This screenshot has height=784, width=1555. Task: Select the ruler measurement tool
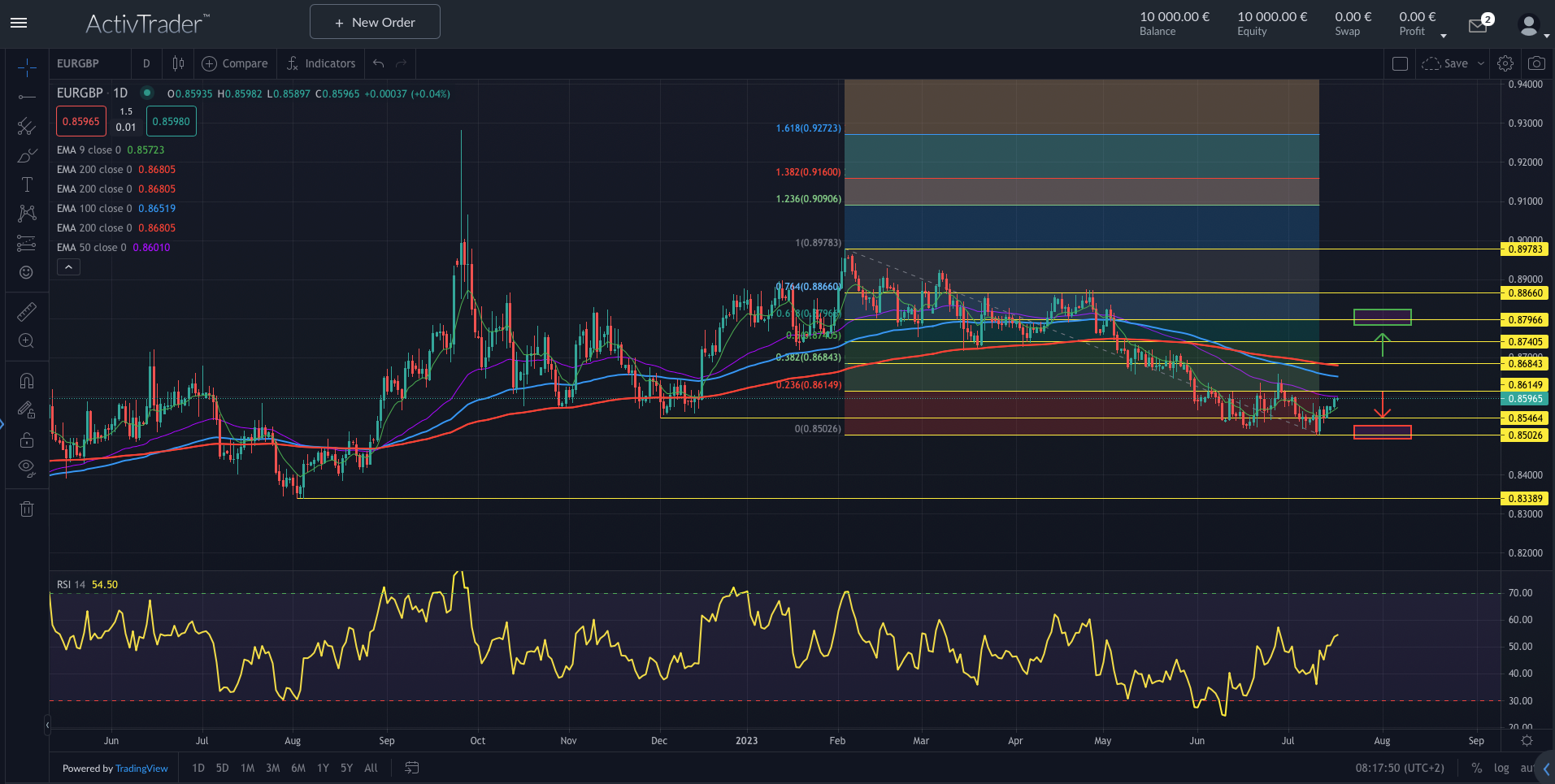(27, 311)
